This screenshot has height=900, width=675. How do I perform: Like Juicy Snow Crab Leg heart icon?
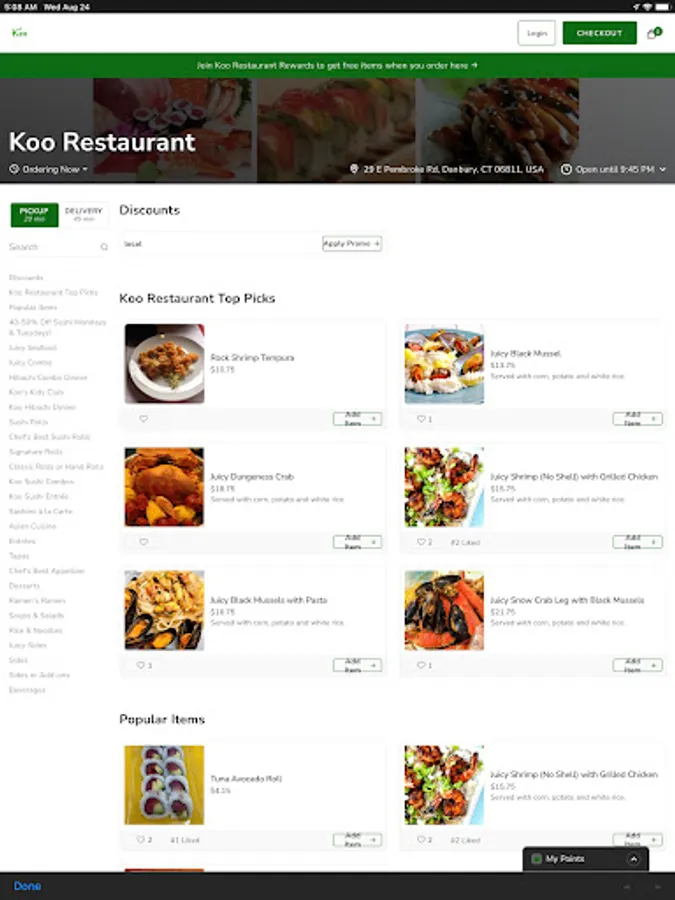coord(421,665)
